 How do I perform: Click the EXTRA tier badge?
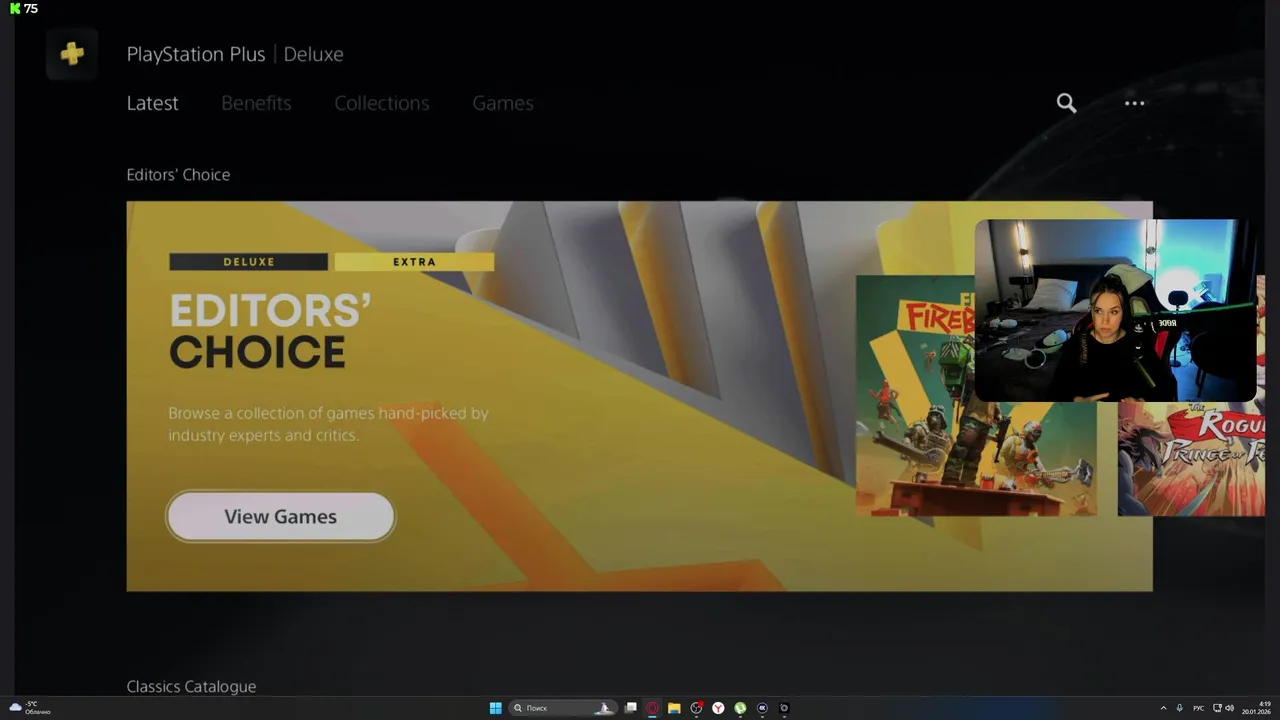coord(414,262)
